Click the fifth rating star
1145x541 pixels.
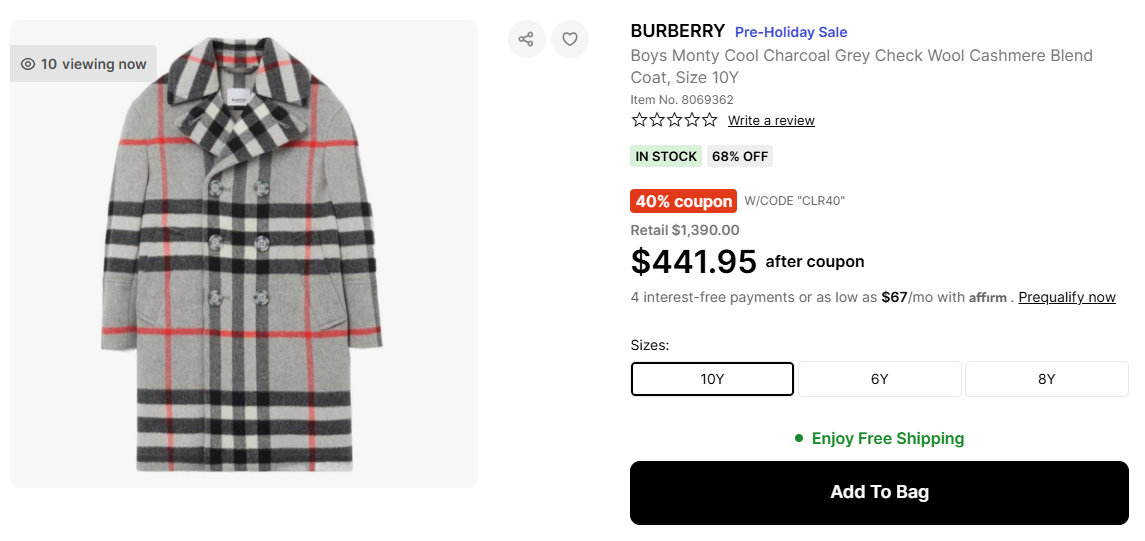pyautogui.click(x=709, y=120)
